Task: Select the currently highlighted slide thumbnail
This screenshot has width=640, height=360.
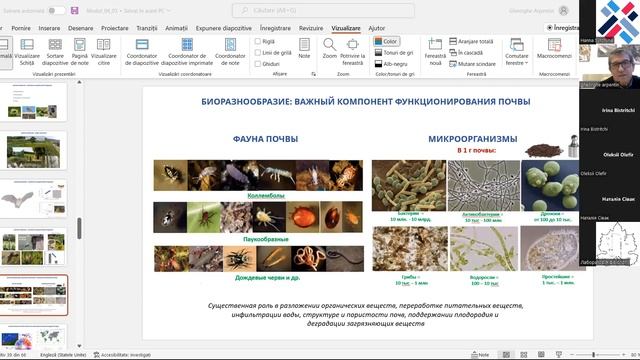Action: (x=33, y=295)
